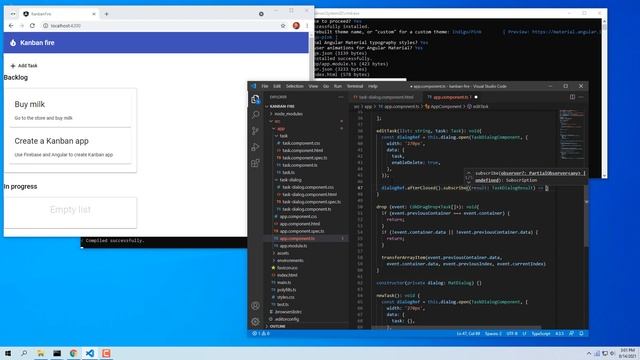Viewport: 640px width, 360px height.
Task: Expand the assets folder
Action: (x=282, y=253)
